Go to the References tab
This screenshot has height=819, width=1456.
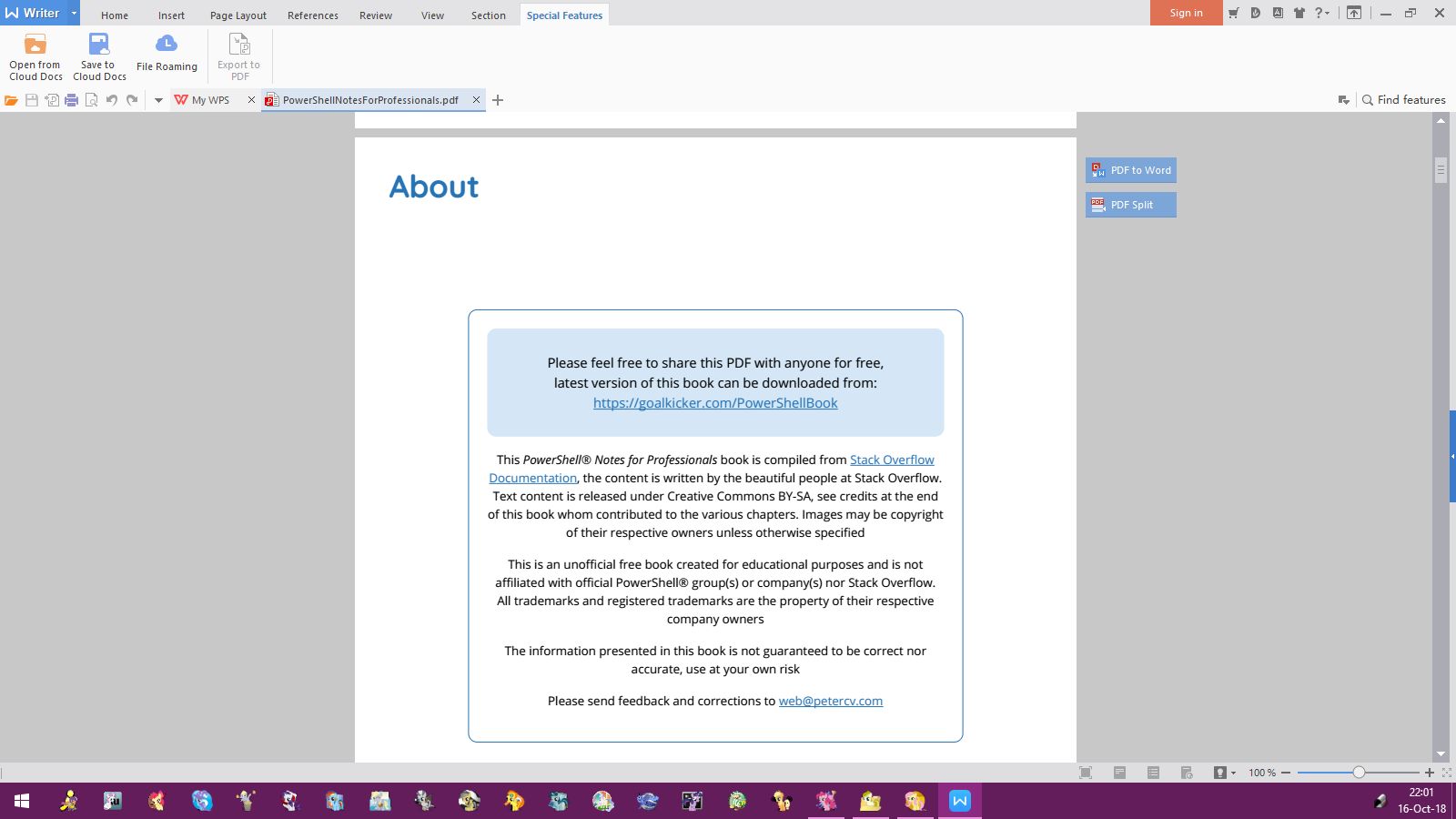(313, 15)
